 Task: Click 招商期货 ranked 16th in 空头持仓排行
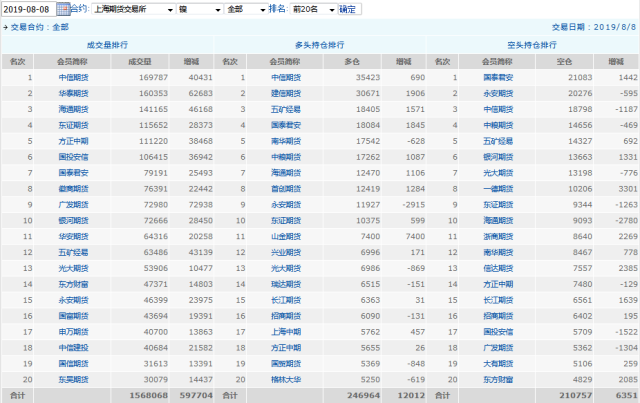pos(498,316)
